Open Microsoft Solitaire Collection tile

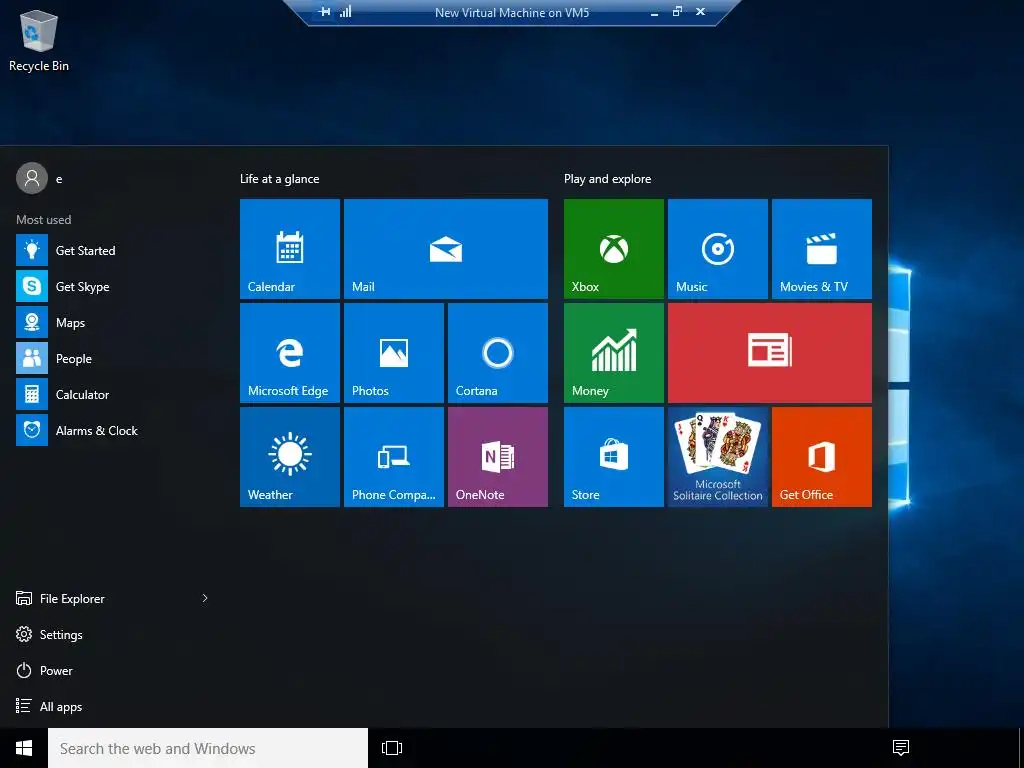point(718,456)
